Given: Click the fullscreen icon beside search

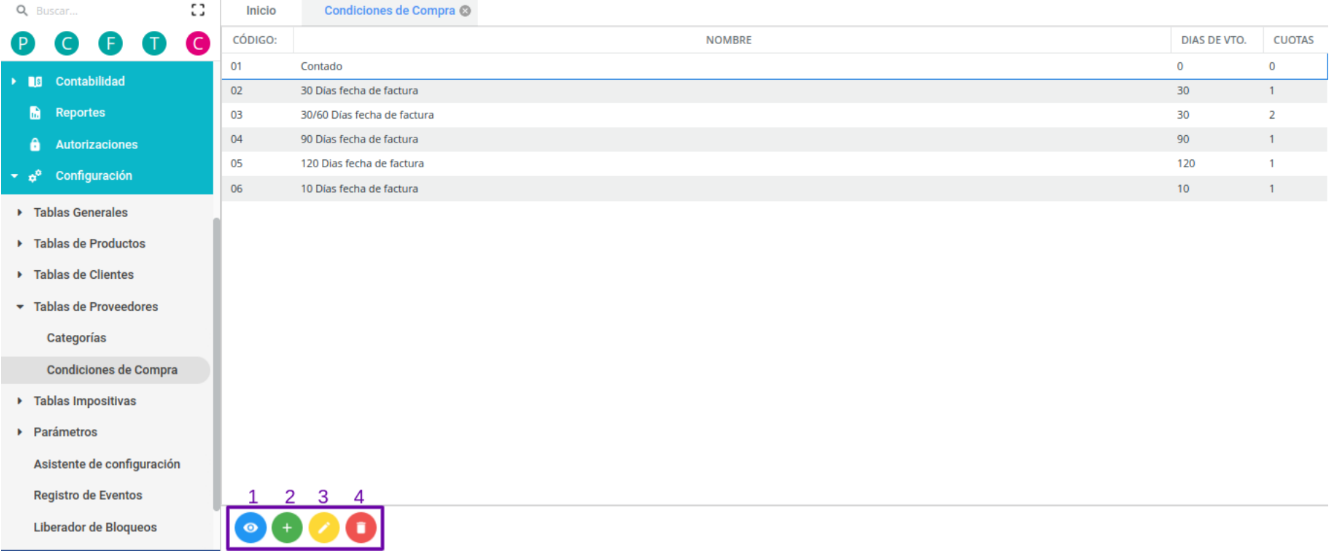Looking at the screenshot, I should point(197,11).
